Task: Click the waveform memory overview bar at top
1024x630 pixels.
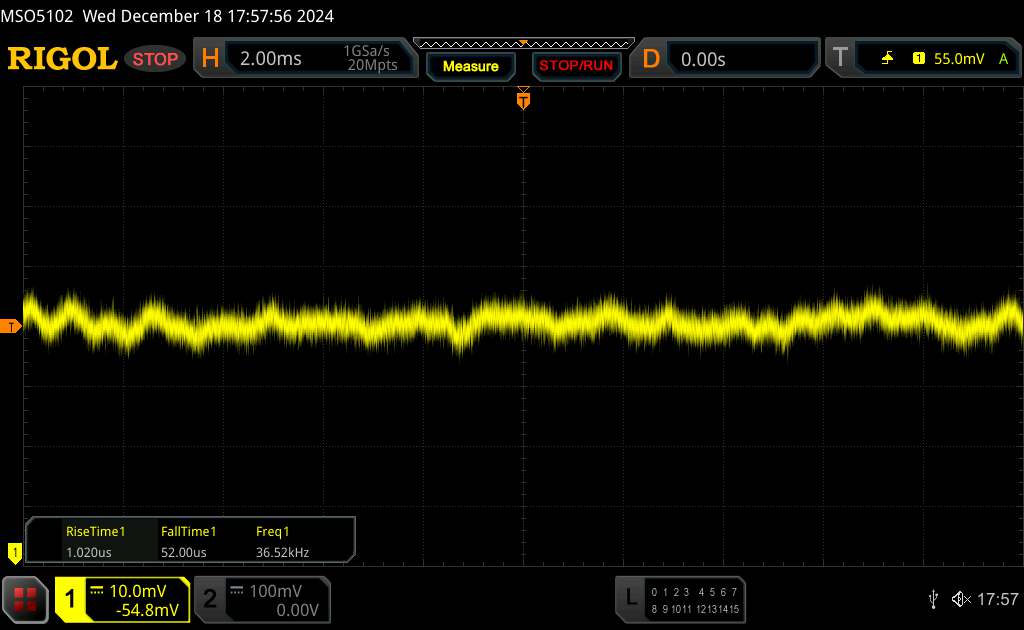Action: tap(523, 43)
